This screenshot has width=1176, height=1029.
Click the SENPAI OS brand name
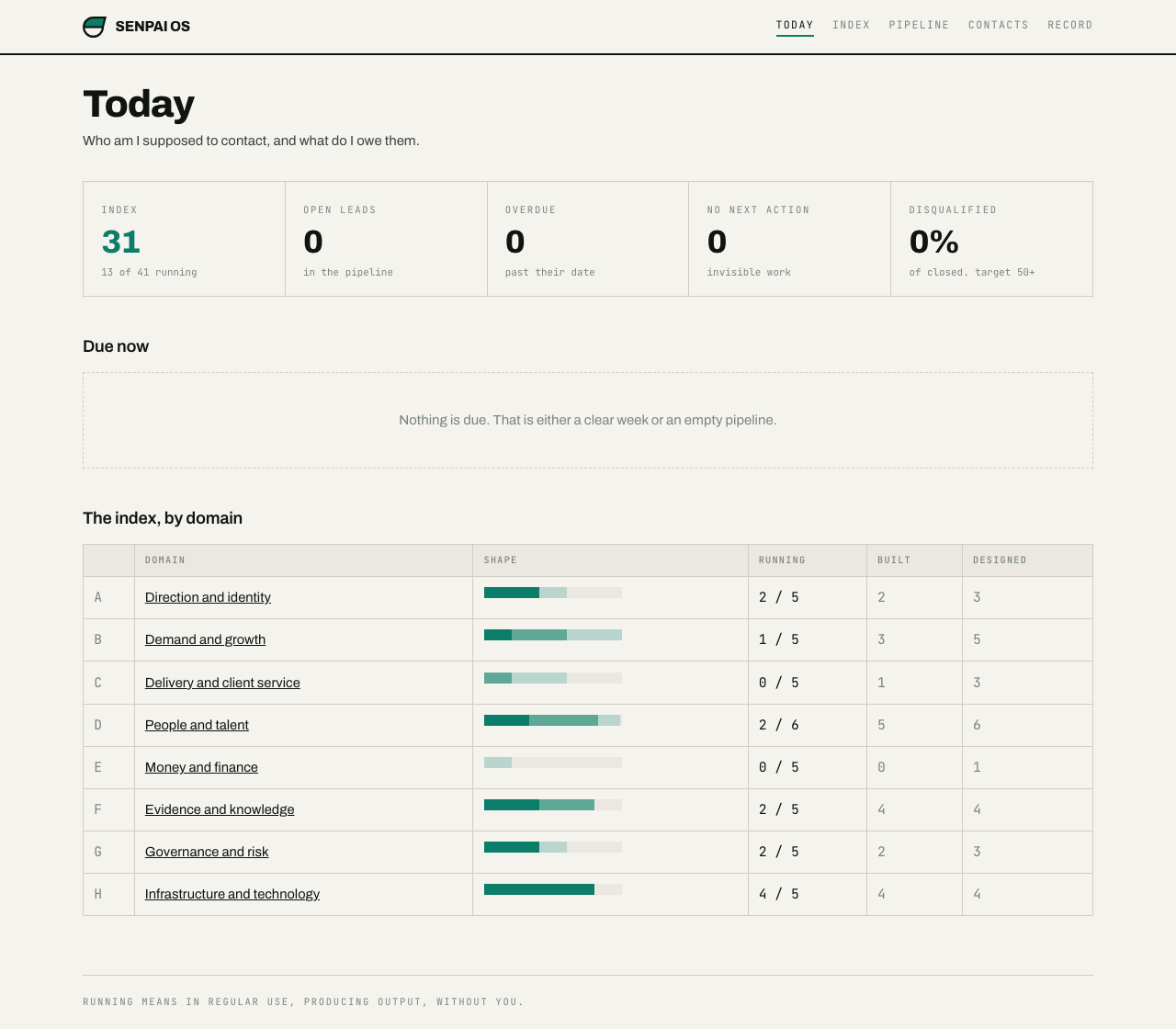[x=153, y=27]
